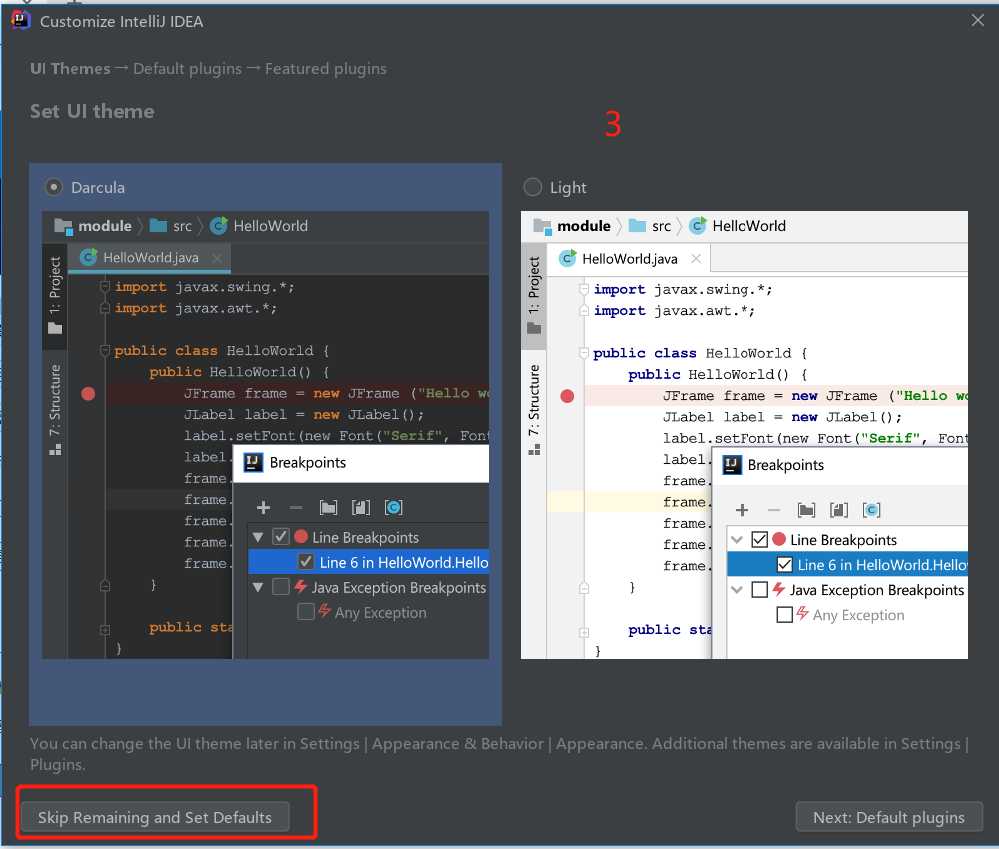Click the remove breakpoint minus icon in Light preview

774,510
